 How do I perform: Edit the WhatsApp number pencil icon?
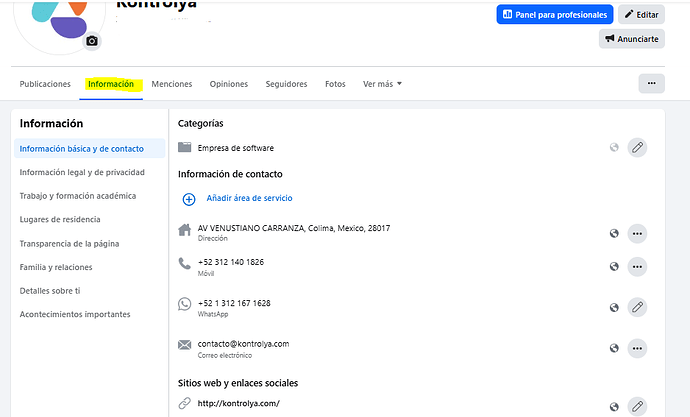coord(637,307)
